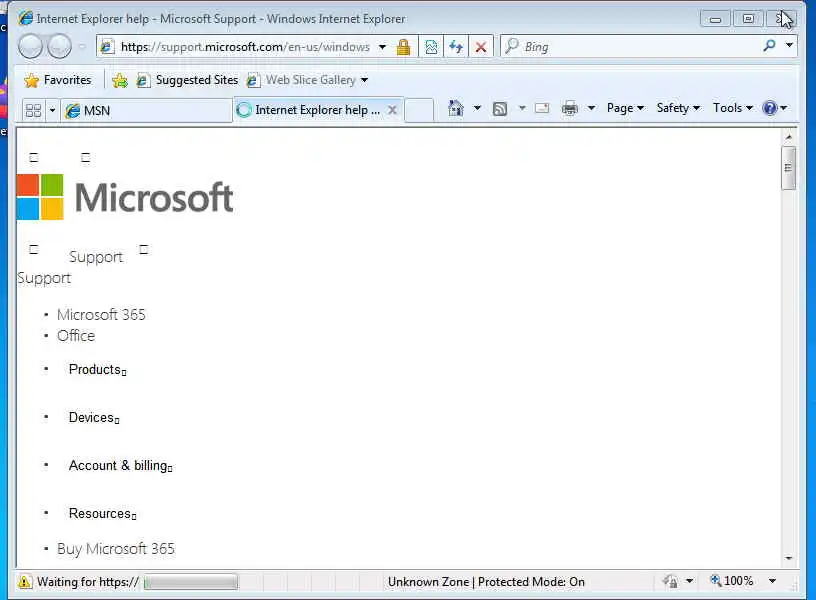Open the search provider dropdown
The image size is (816, 600).
point(789,45)
